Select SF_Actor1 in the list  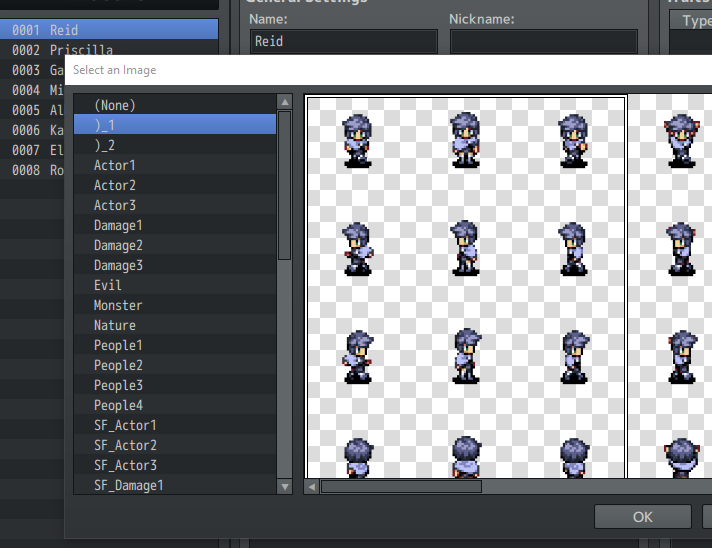[175, 425]
